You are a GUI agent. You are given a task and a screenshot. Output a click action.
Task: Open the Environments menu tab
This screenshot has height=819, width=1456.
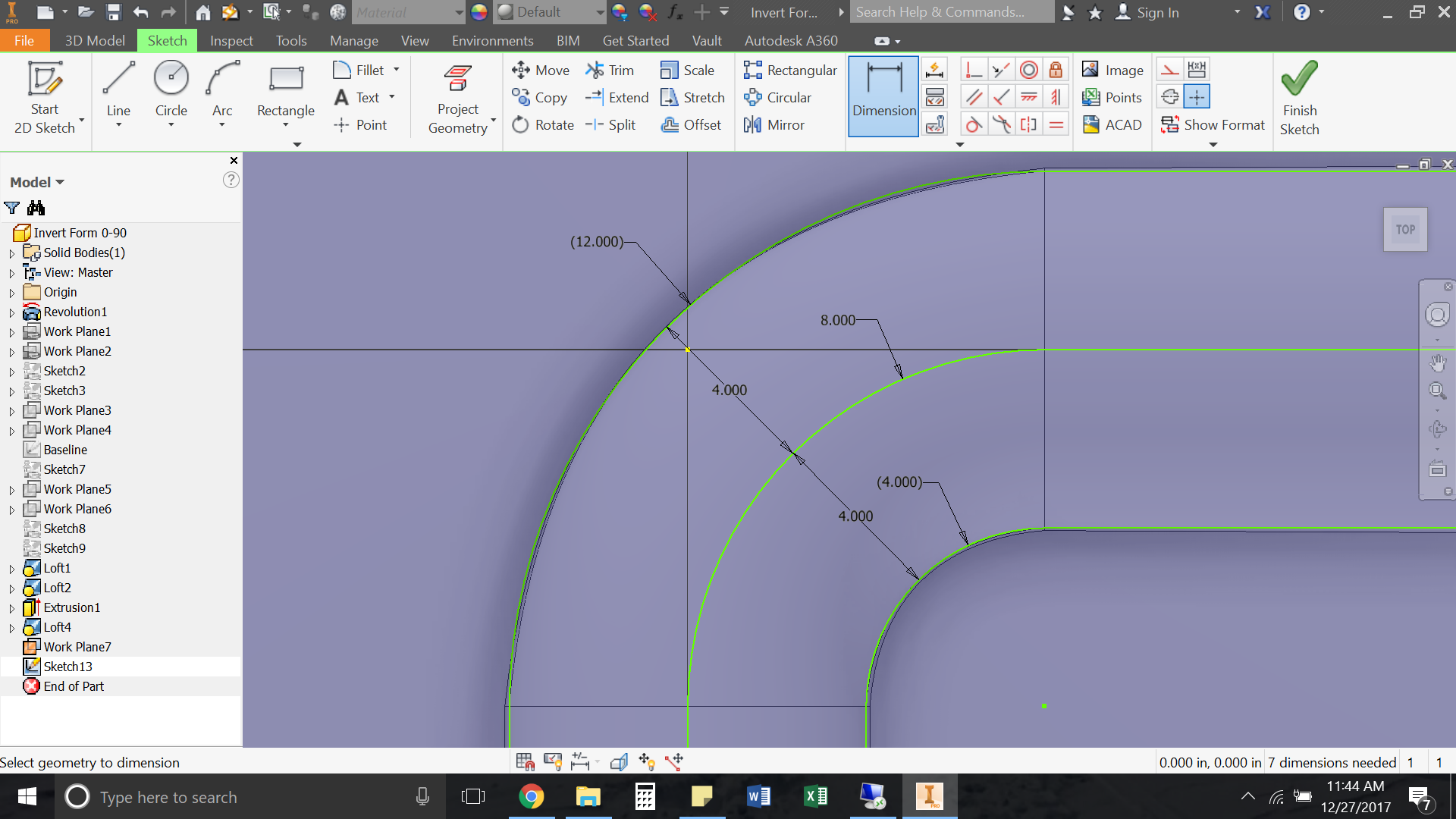491,40
